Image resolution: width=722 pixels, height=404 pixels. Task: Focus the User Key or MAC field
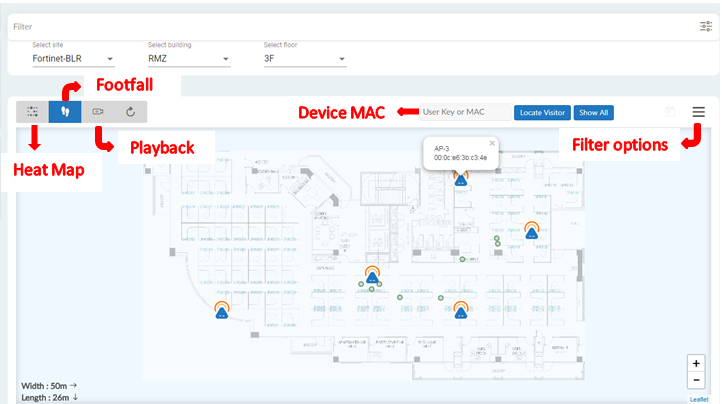point(465,112)
